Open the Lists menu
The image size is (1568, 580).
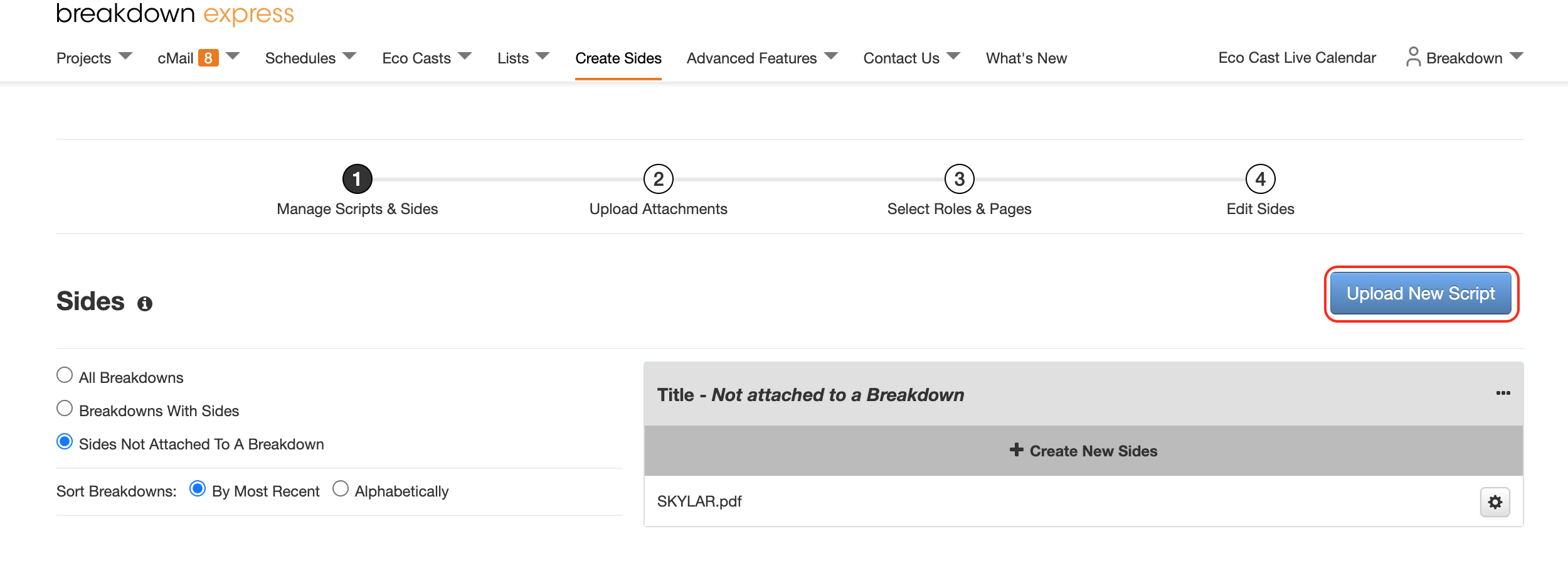click(513, 58)
